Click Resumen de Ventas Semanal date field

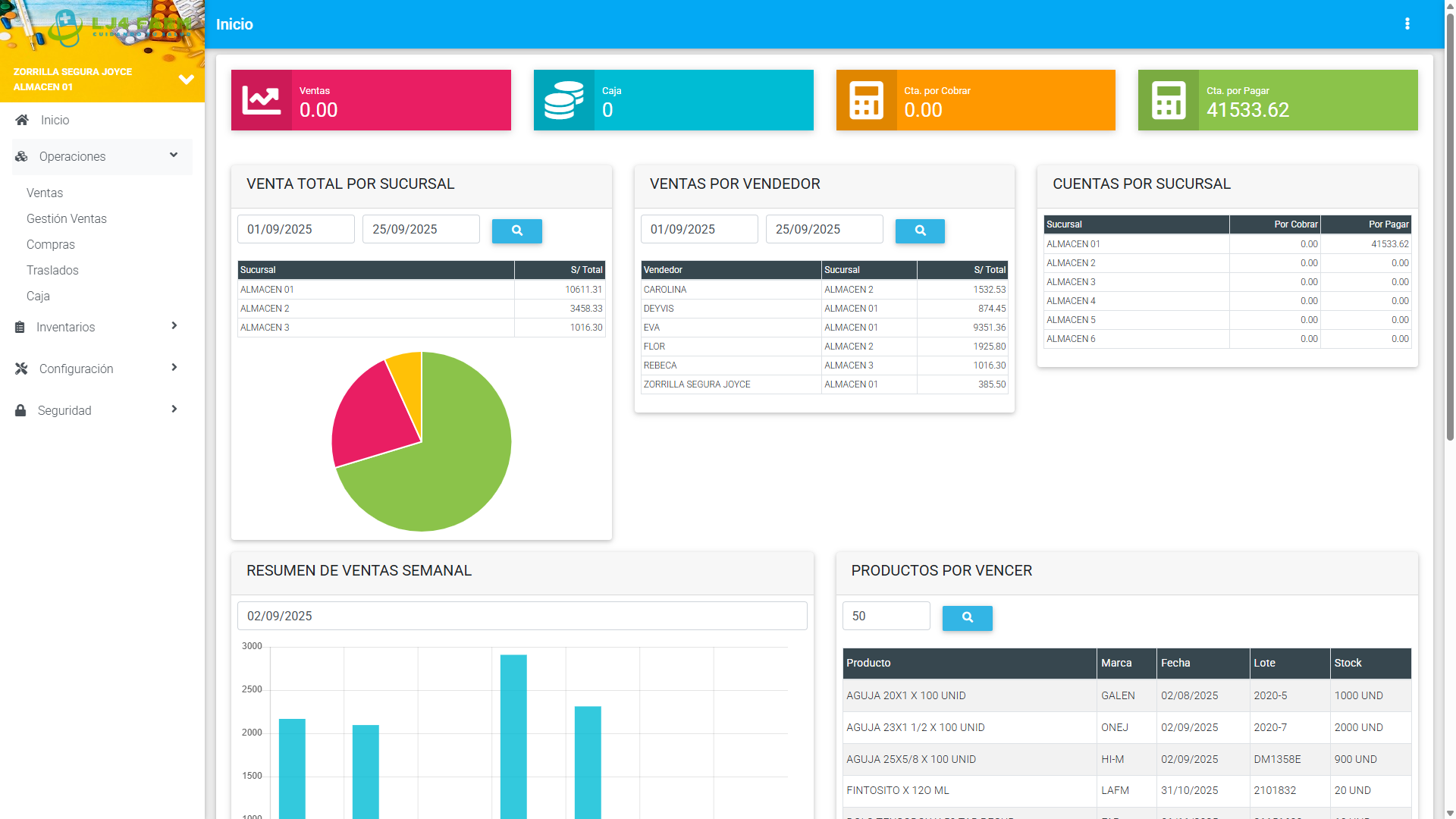point(522,616)
